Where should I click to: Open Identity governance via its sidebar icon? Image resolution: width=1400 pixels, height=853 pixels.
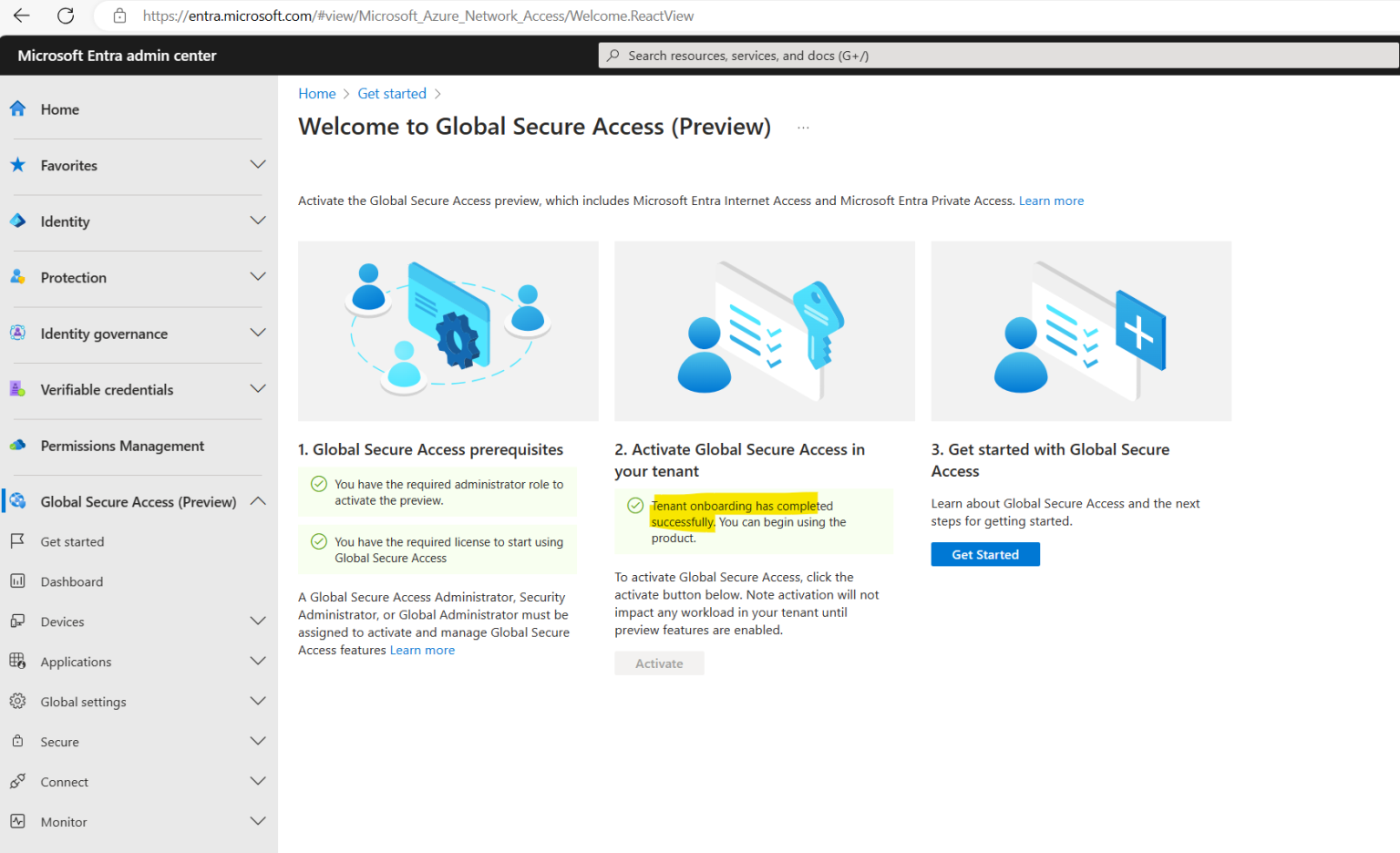(16, 334)
